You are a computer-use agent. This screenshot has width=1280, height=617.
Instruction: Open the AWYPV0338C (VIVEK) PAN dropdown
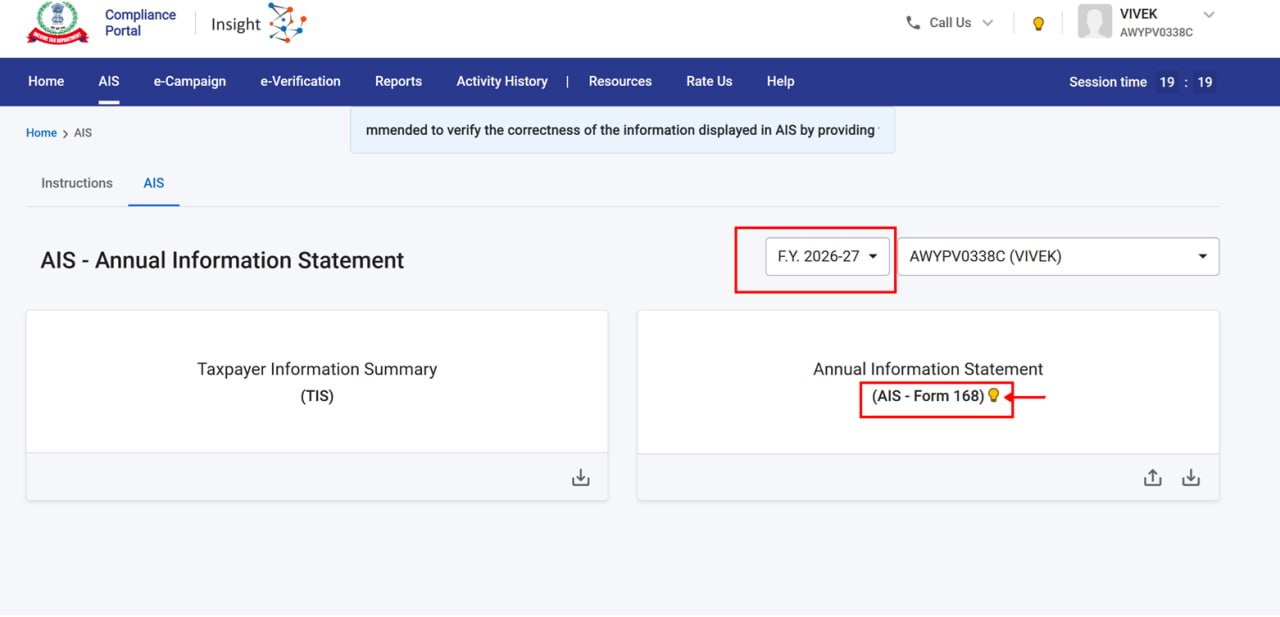[x=1058, y=256]
